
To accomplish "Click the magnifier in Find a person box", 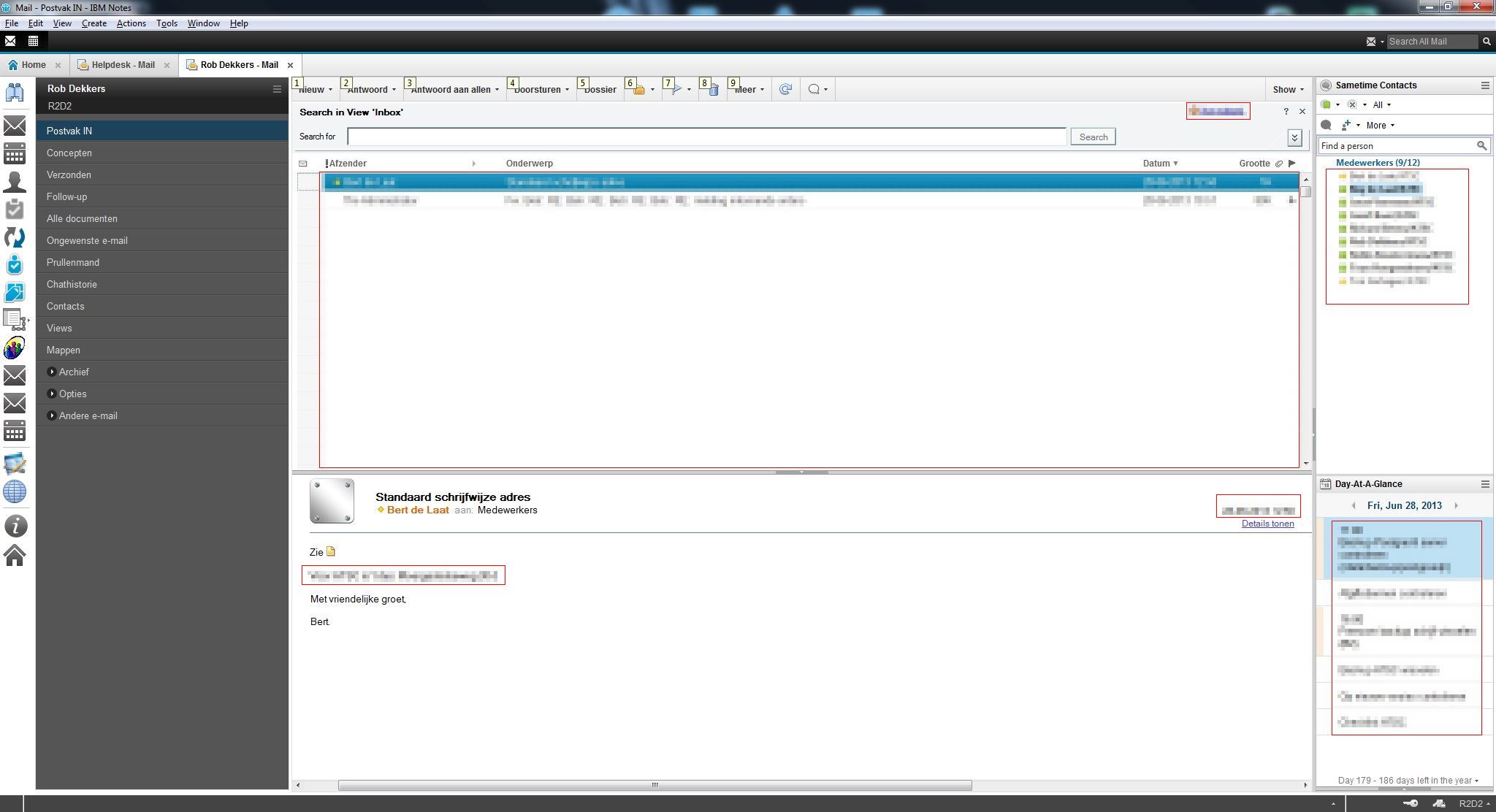I will coord(1481,146).
